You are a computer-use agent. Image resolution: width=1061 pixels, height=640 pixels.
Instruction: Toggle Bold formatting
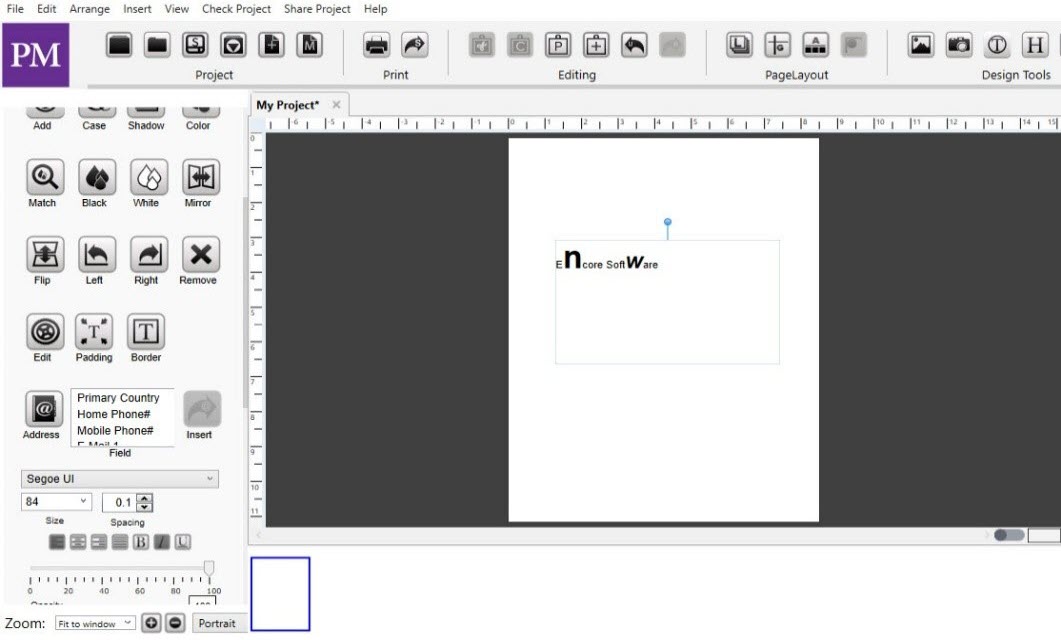(141, 542)
